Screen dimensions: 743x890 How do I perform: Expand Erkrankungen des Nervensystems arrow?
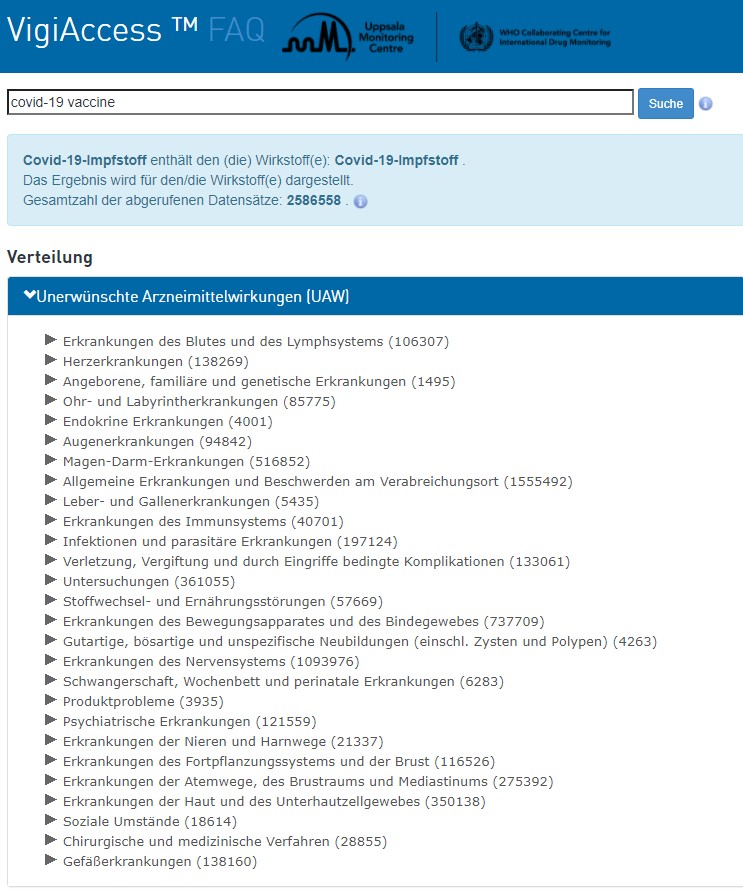coord(51,660)
